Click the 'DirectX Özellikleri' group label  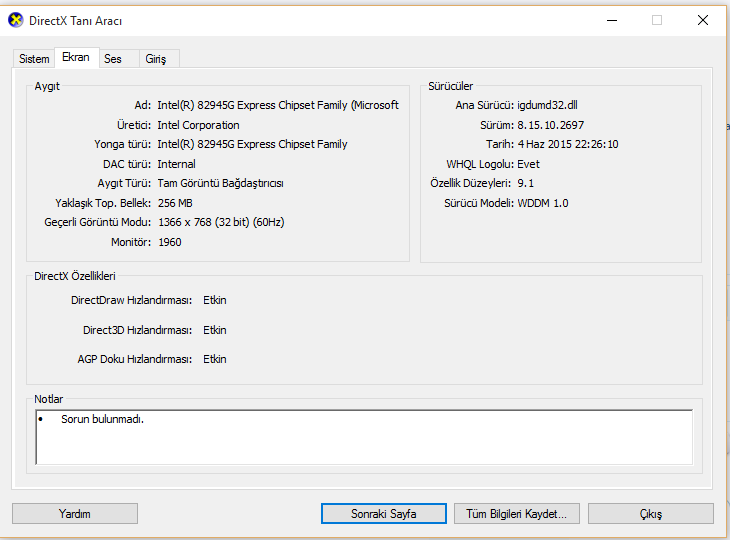[x=74, y=276]
